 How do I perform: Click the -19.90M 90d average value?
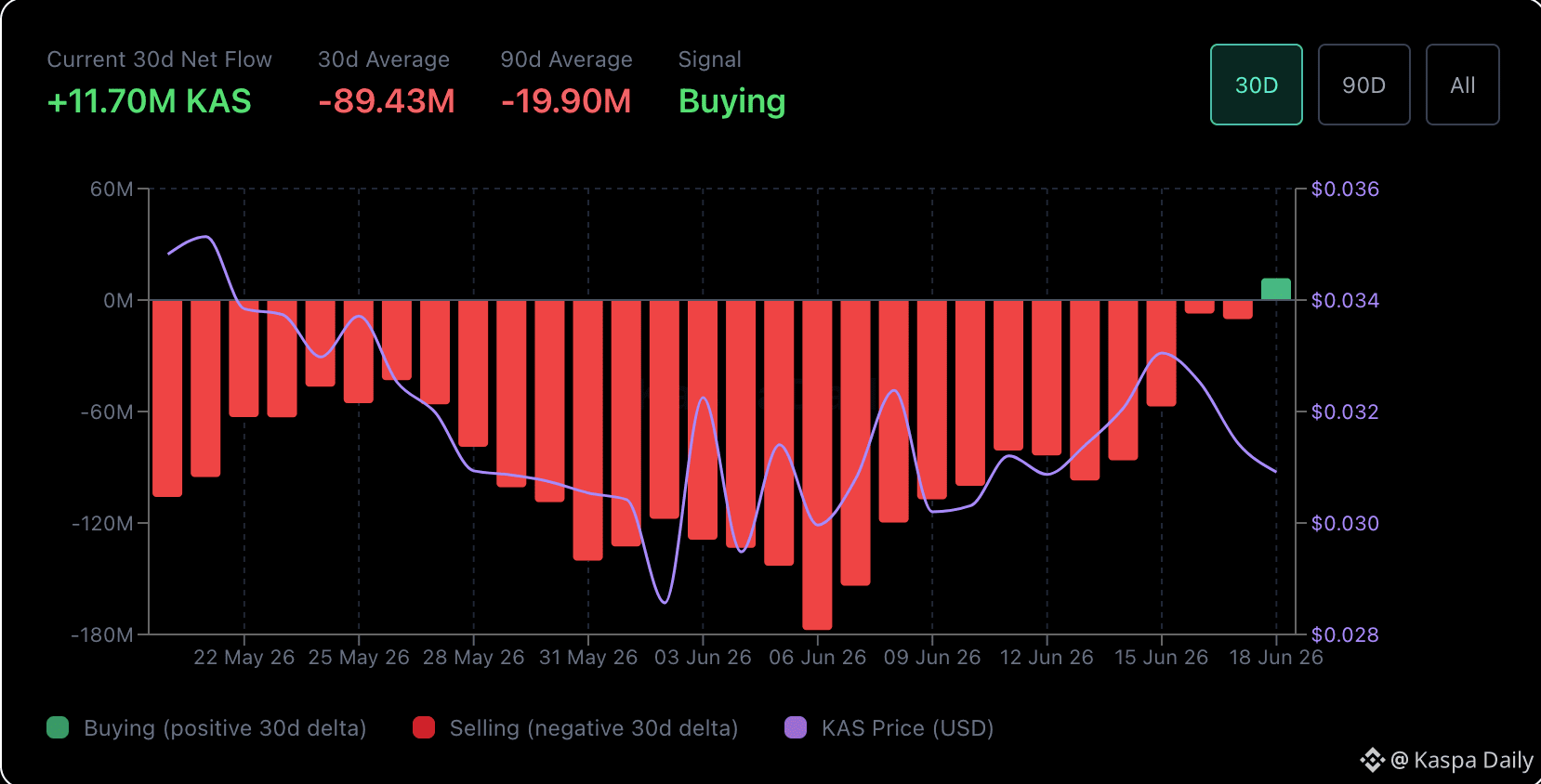point(566,101)
